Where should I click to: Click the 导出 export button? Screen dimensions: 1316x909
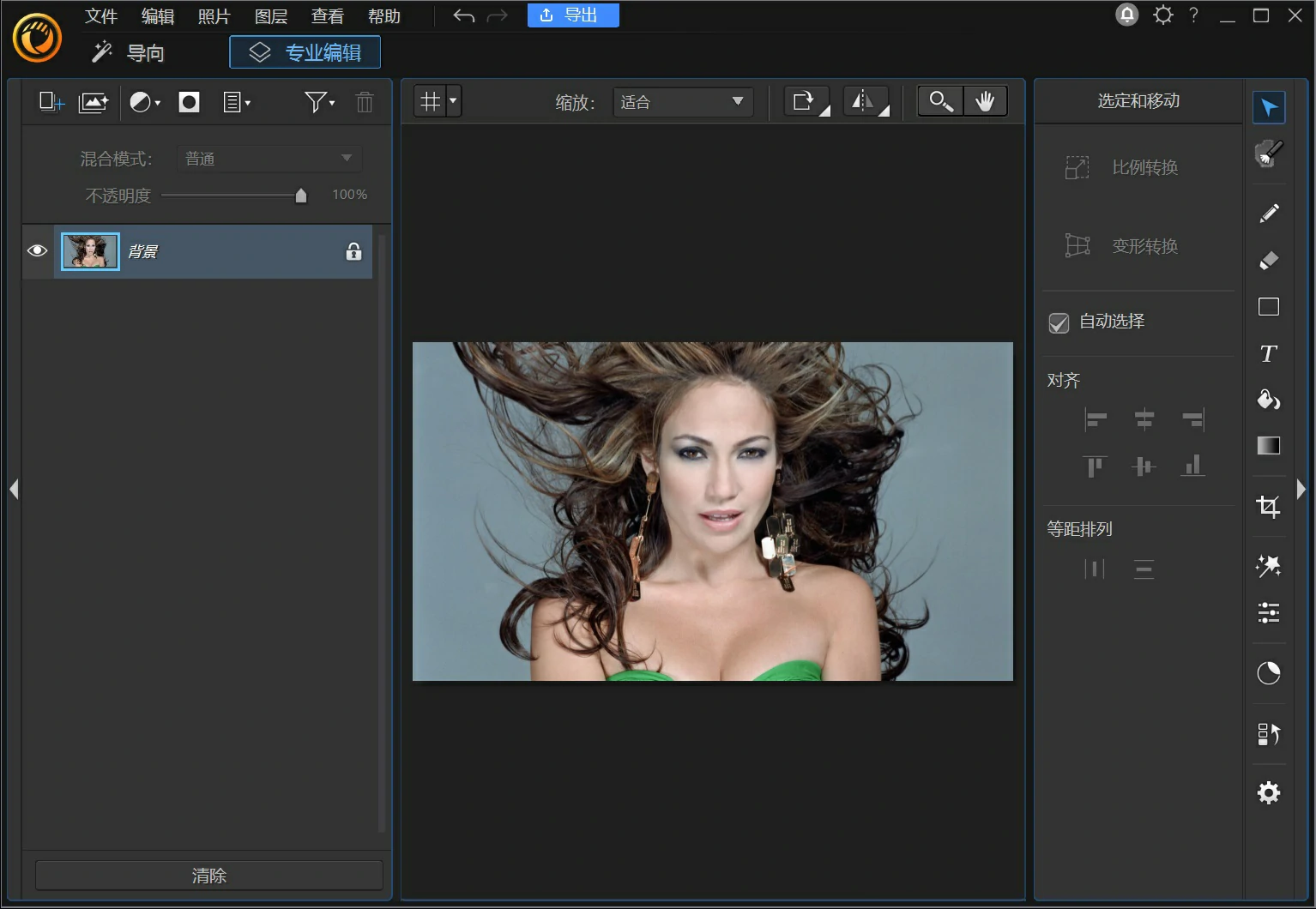pyautogui.click(x=572, y=15)
